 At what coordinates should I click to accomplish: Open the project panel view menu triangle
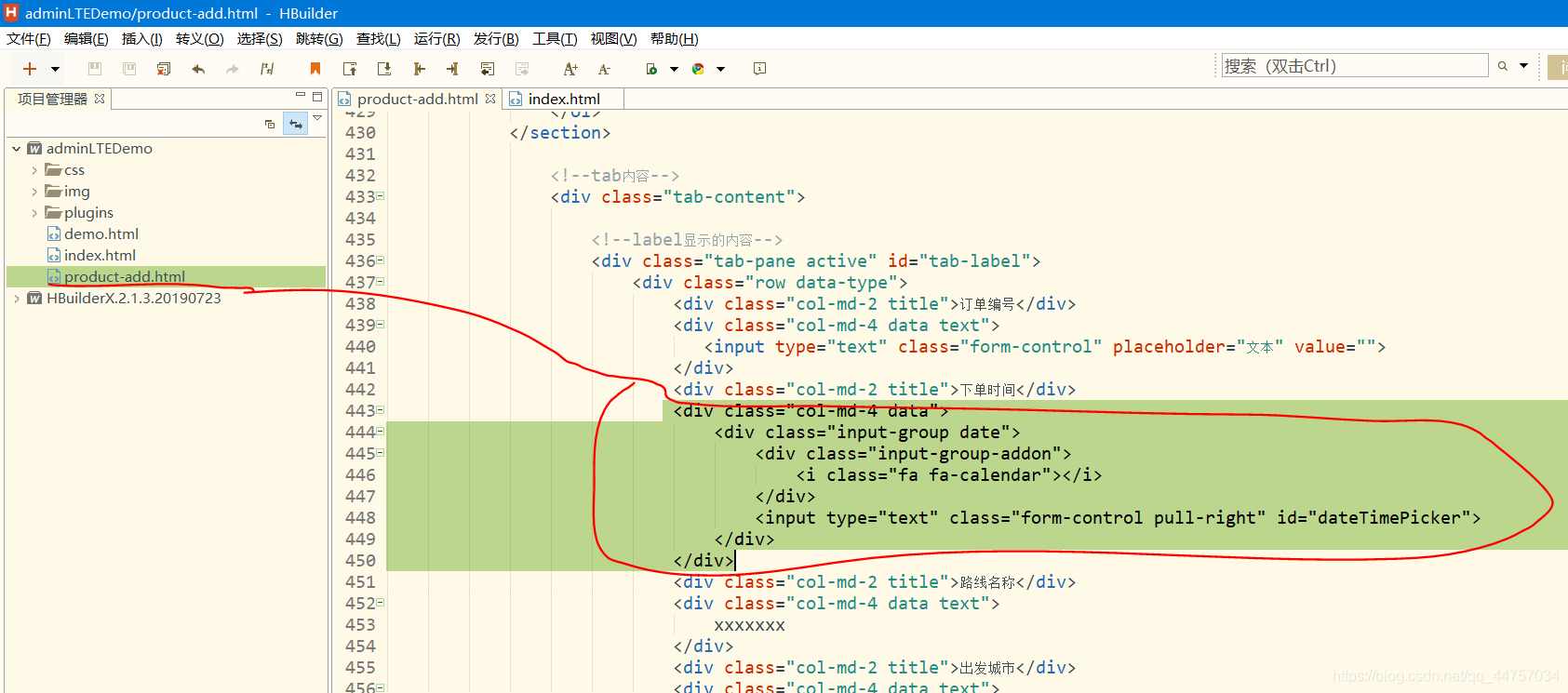tap(317, 118)
